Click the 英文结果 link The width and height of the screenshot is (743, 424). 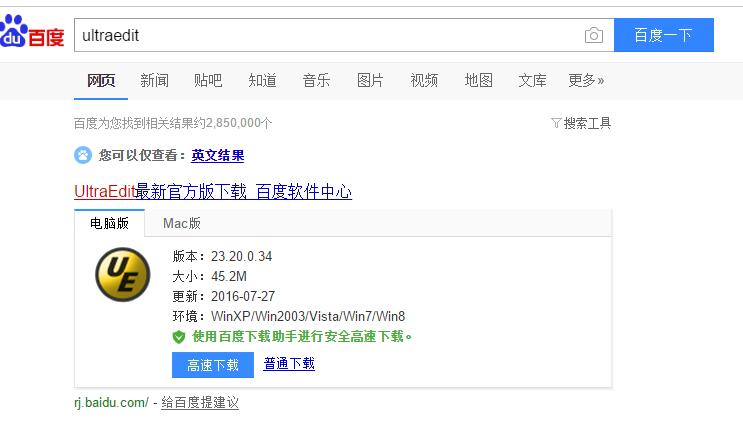point(217,155)
